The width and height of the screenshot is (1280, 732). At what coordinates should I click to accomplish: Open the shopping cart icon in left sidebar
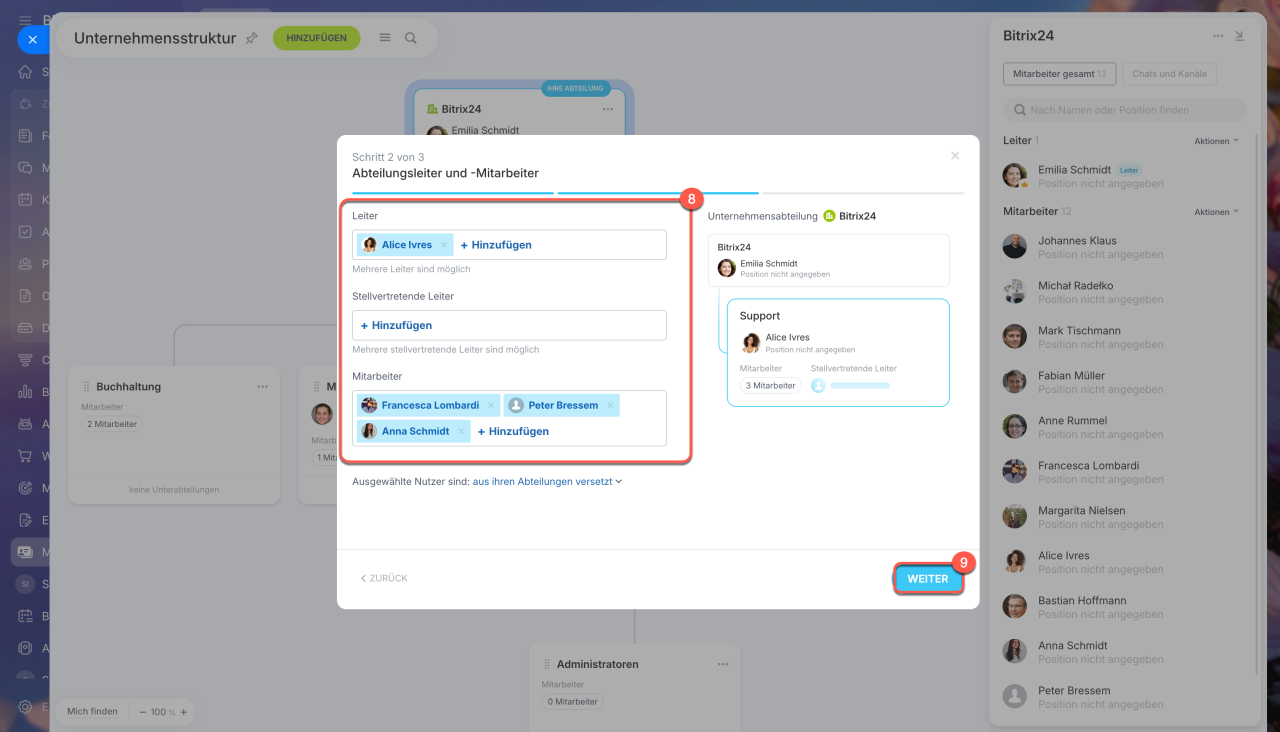[25, 456]
